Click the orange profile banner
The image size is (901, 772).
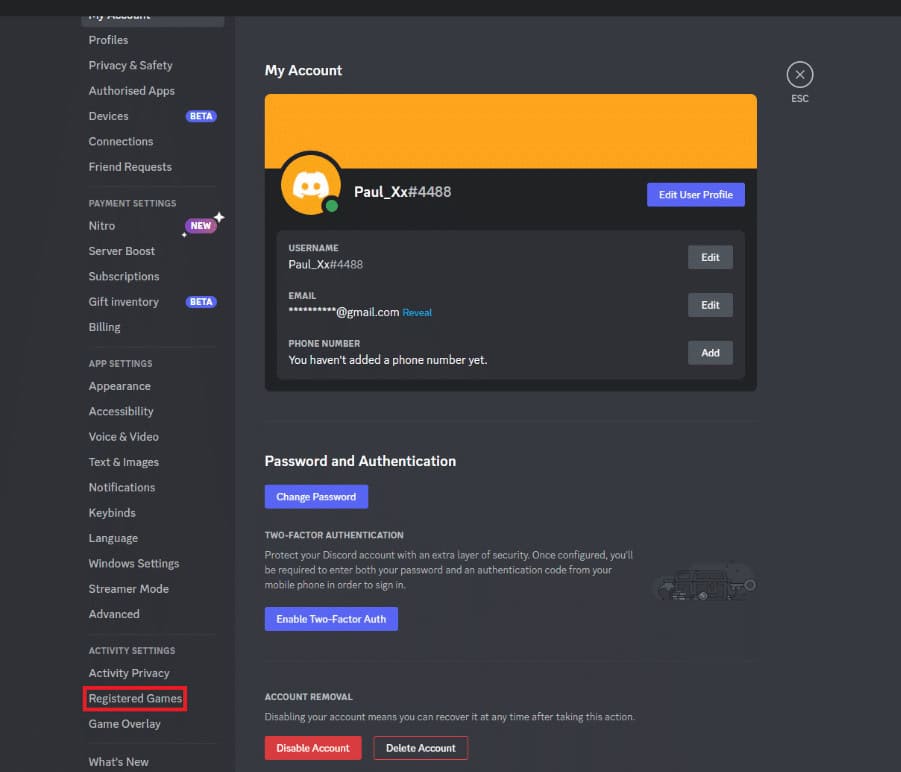tap(510, 131)
